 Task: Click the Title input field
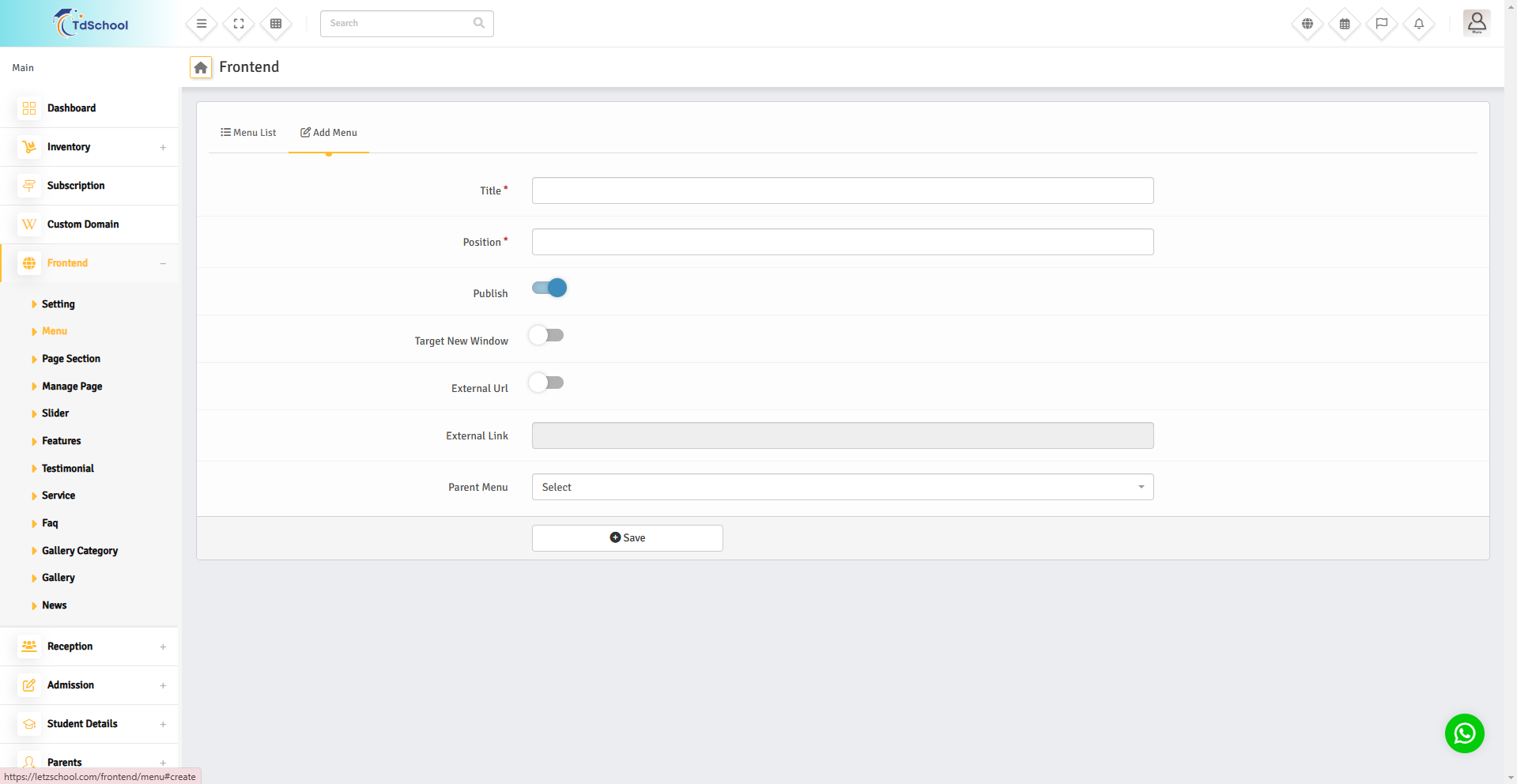click(x=842, y=190)
